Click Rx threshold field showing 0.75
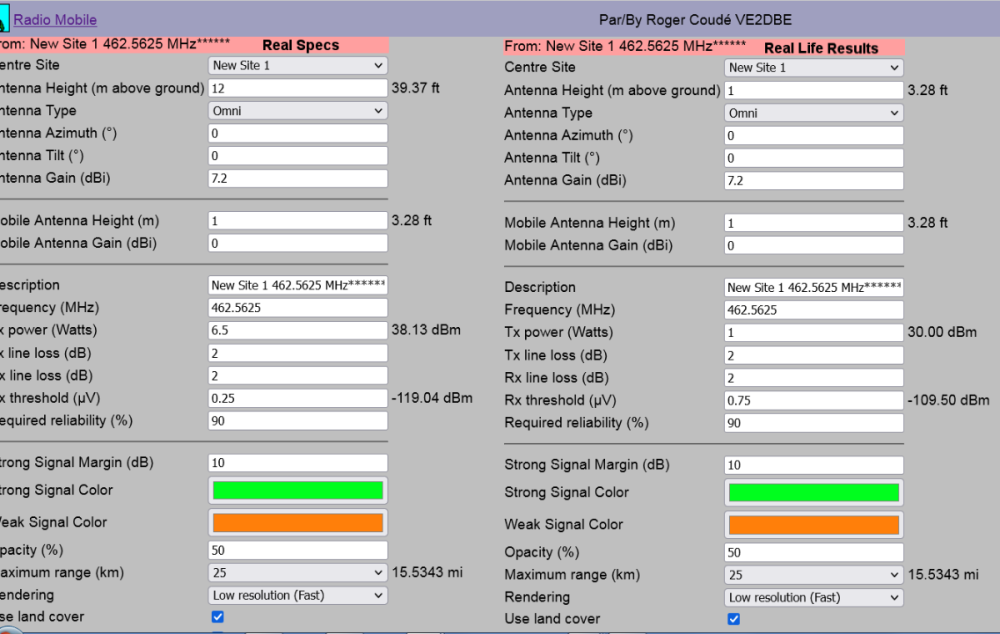 point(814,400)
